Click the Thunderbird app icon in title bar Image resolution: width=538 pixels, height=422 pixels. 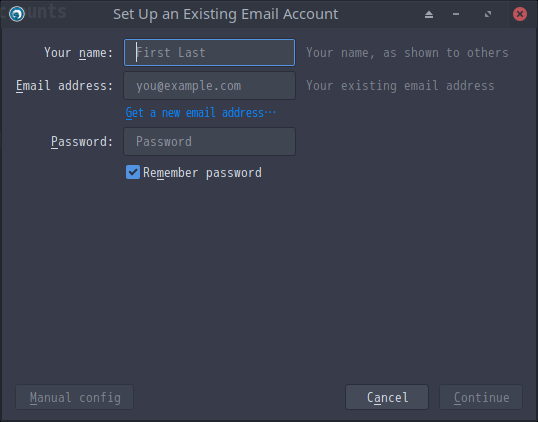click(16, 14)
